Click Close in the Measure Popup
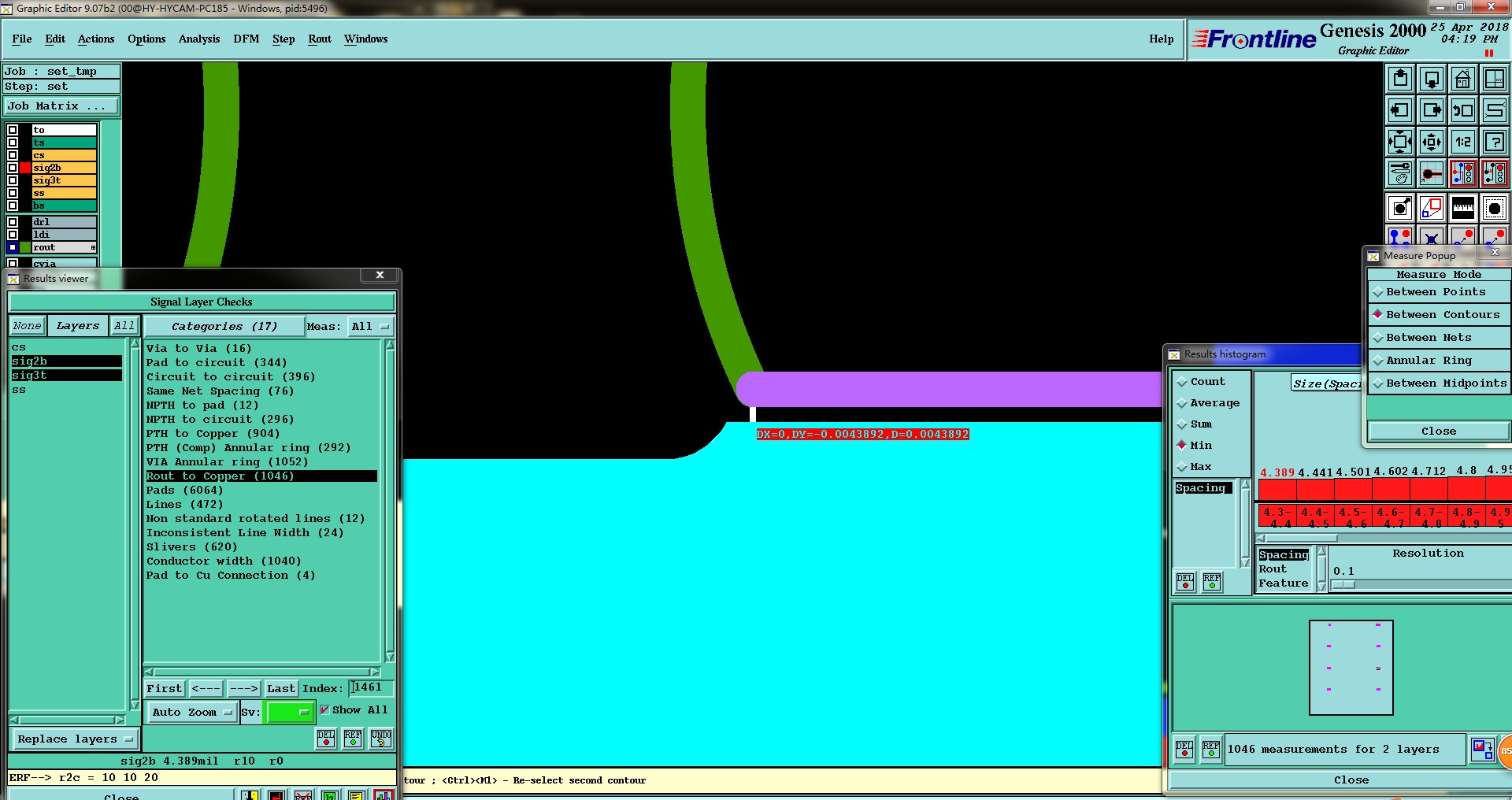This screenshot has height=800, width=1512. 1439,431
